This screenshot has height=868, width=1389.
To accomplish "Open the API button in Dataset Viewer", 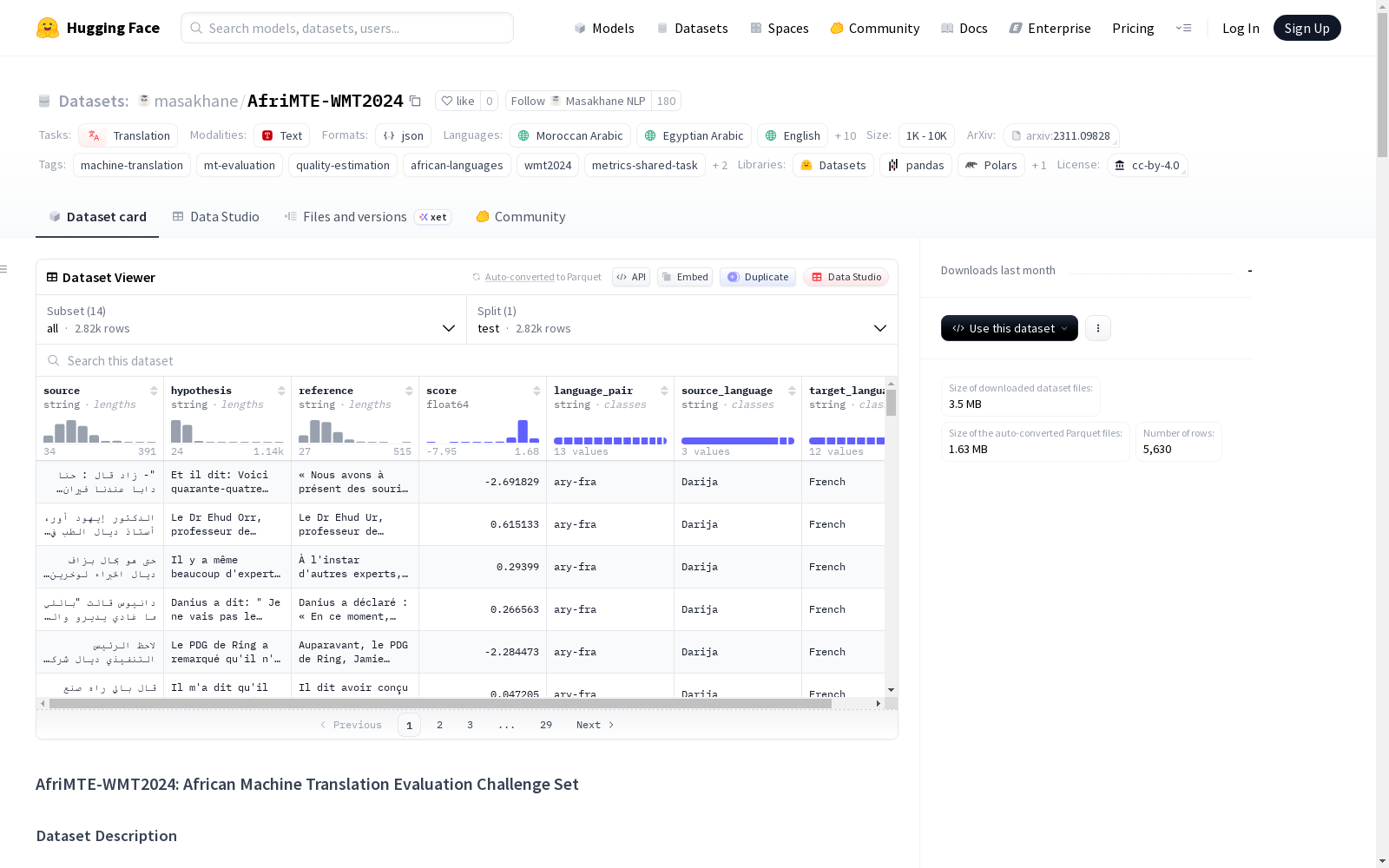I will [x=631, y=277].
